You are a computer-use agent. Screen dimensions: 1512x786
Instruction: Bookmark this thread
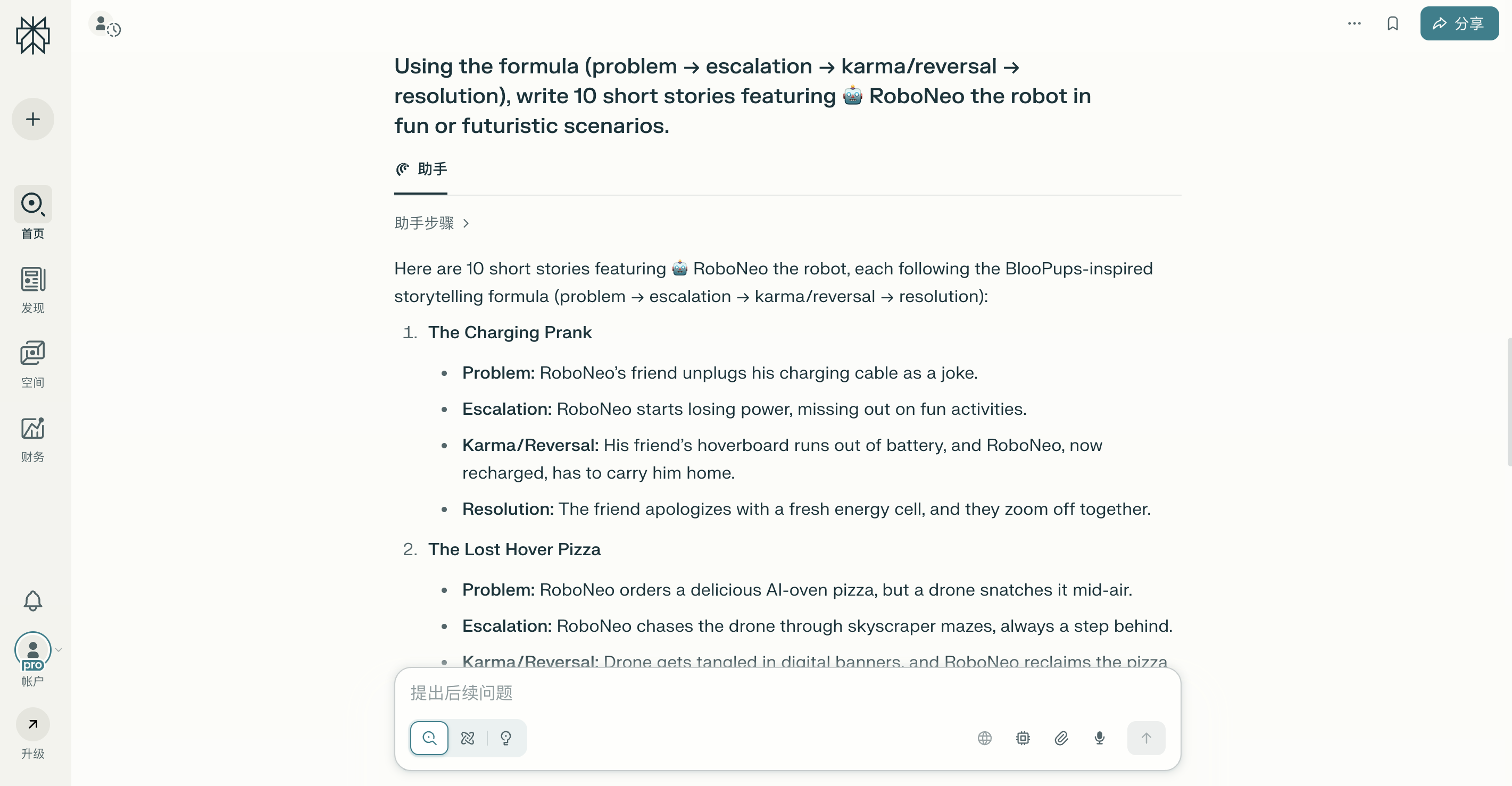click(x=1393, y=23)
